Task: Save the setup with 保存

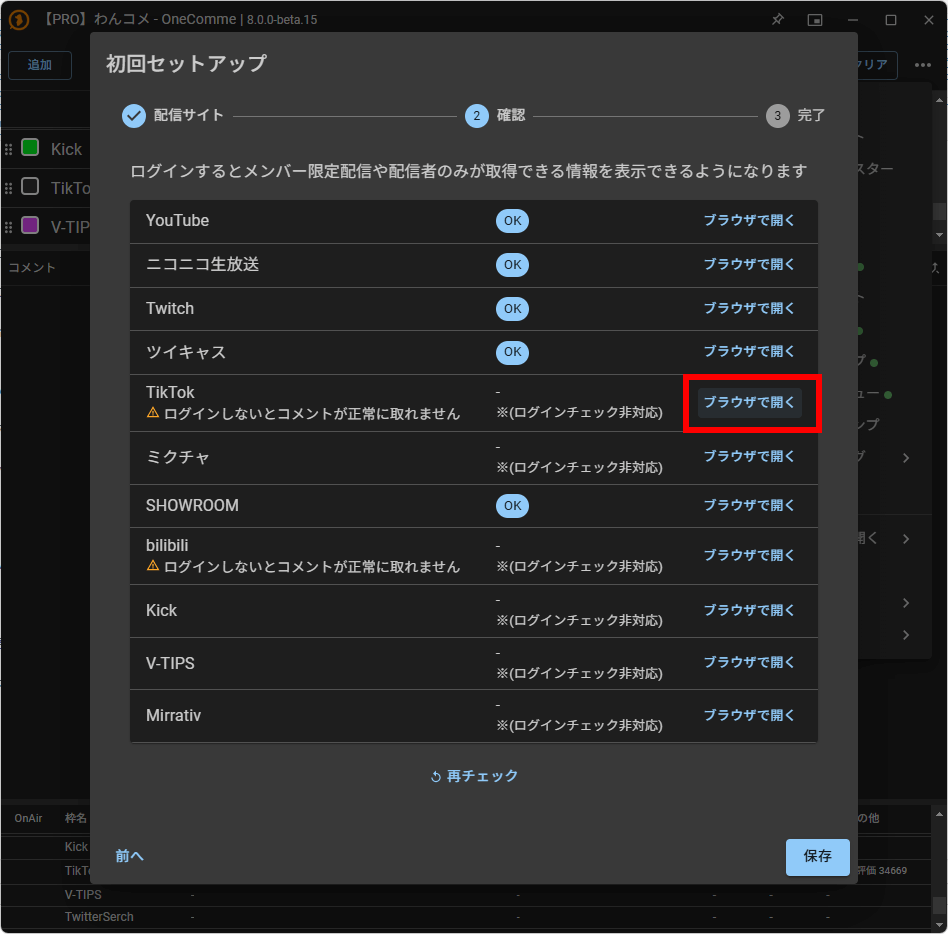Action: [x=817, y=857]
